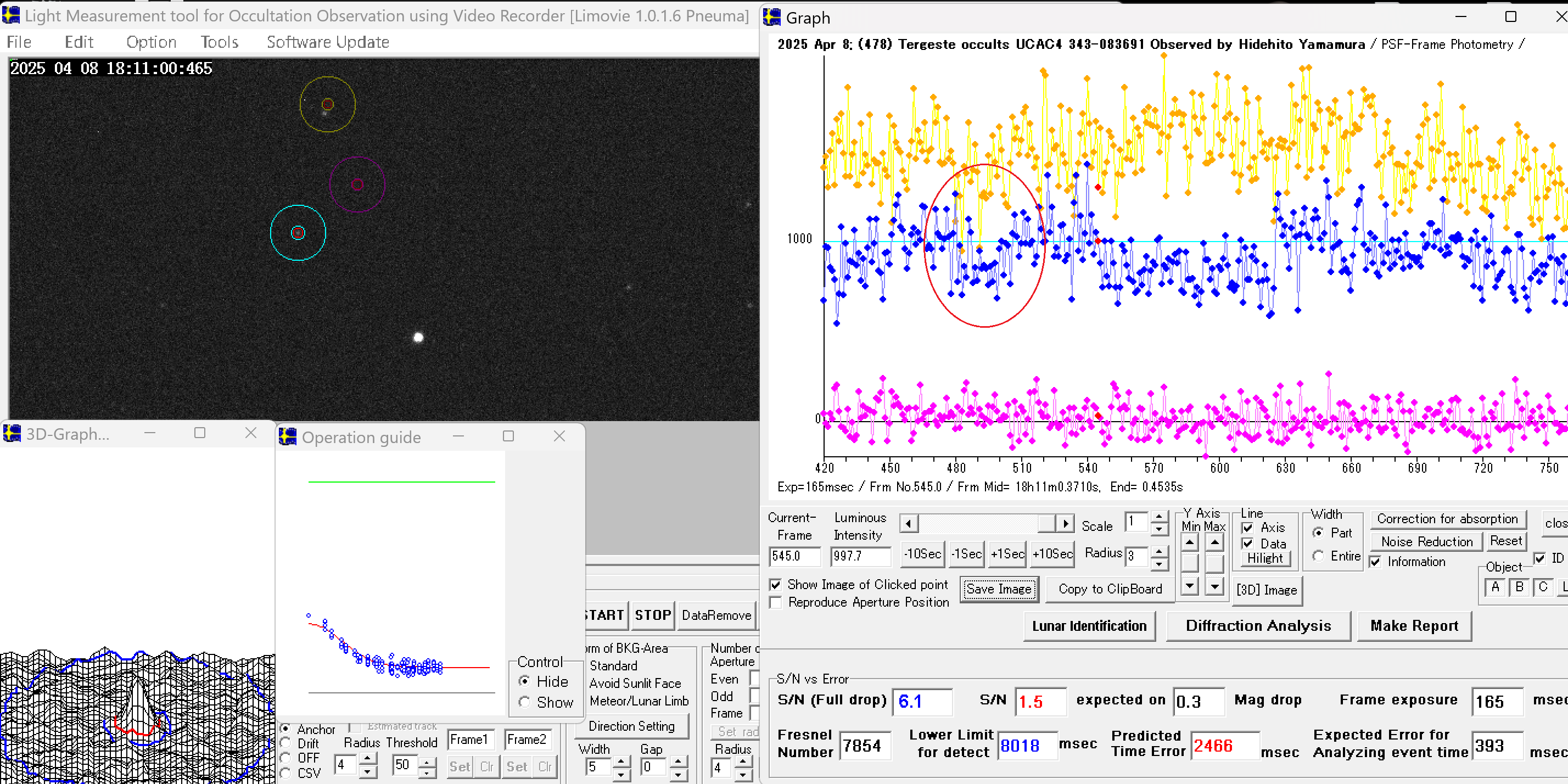This screenshot has width=1568, height=784.
Task: Select object B button
Action: 1519,587
